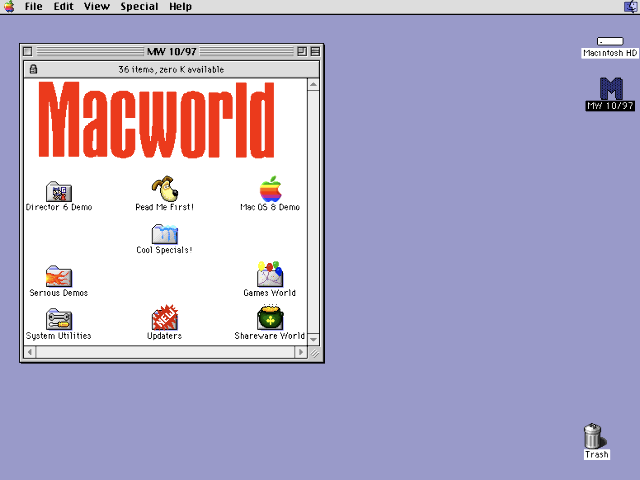The image size is (640, 480).
Task: Click the 'Trash' label
Action: point(596,455)
